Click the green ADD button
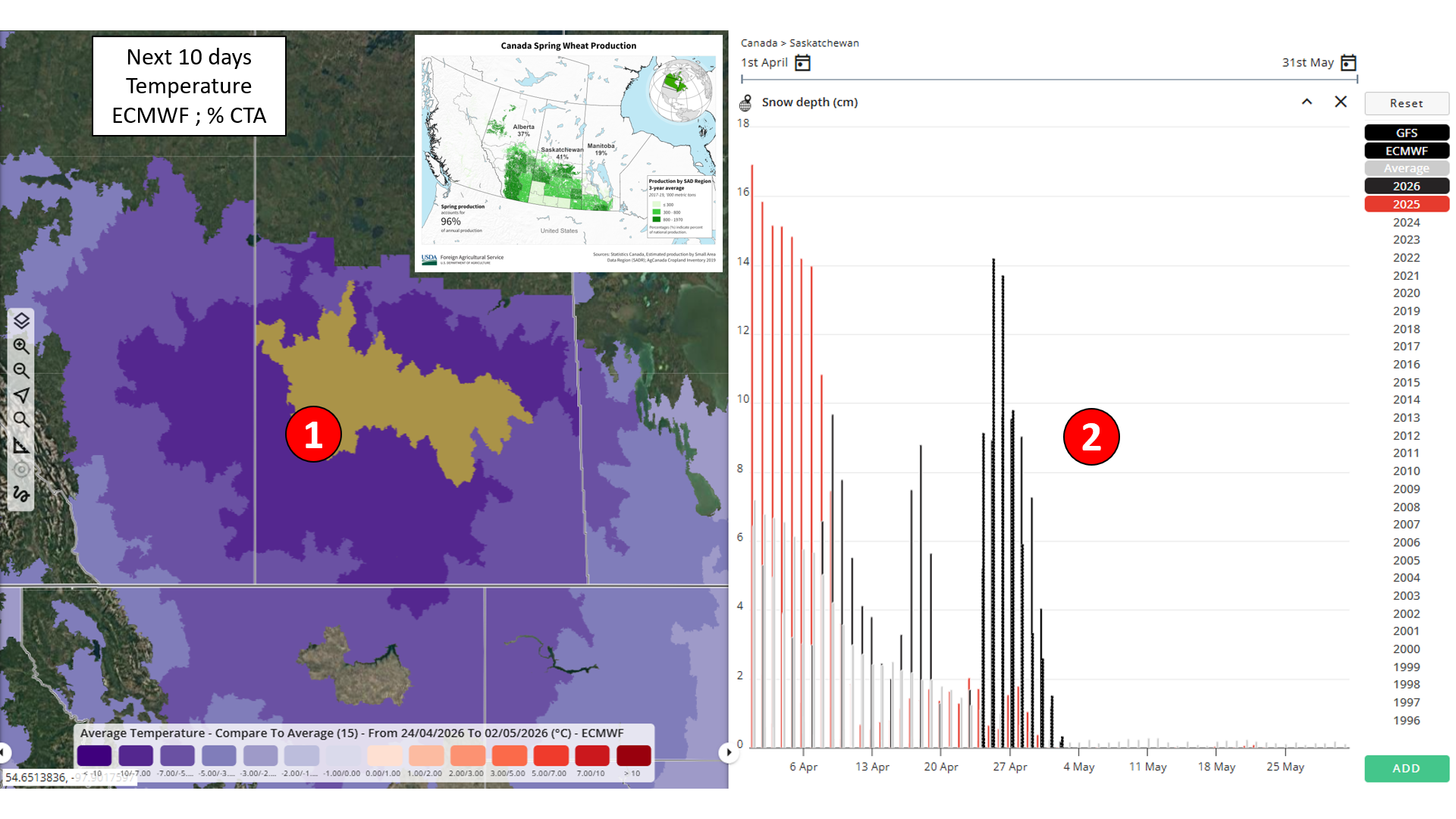Viewport: 1456px width, 819px height. pyautogui.click(x=1406, y=768)
